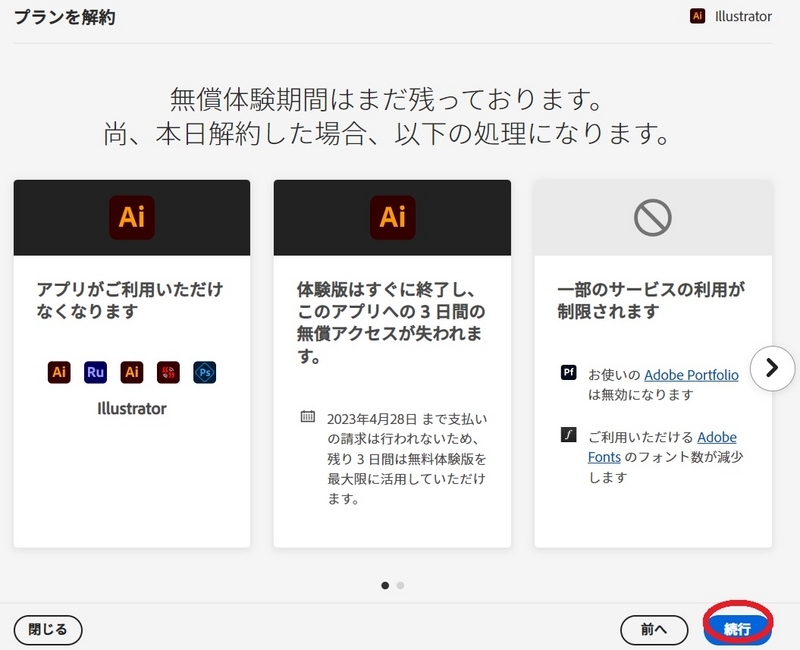Click the 閉じる close button

[x=46, y=629]
